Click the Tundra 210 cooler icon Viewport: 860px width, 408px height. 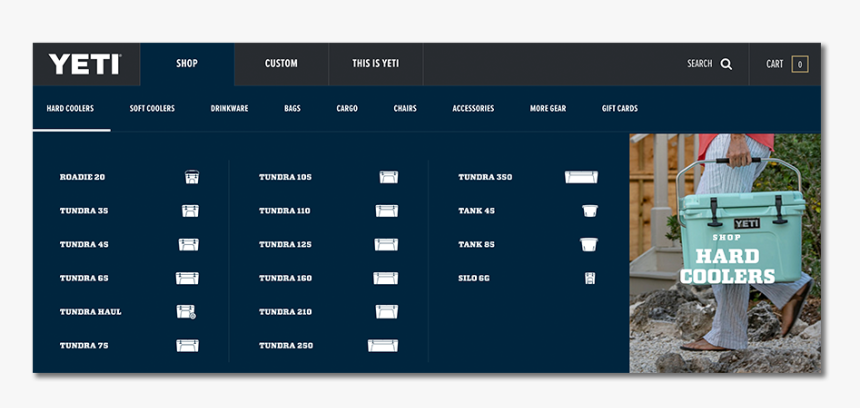pos(387,312)
